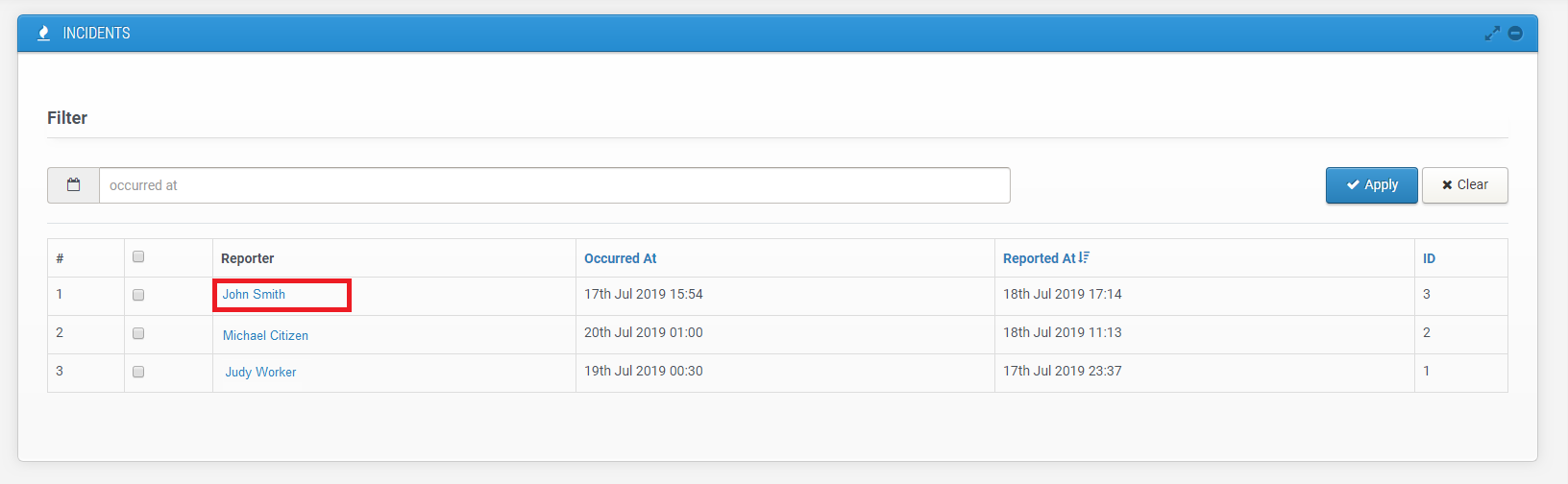
Task: Sort the table by ID column
Action: (x=1429, y=258)
